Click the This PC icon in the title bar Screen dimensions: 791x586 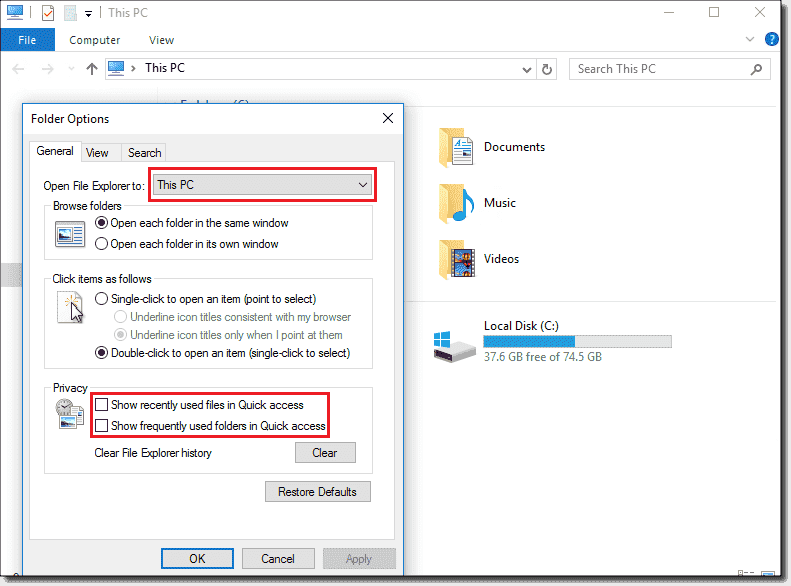[15, 12]
